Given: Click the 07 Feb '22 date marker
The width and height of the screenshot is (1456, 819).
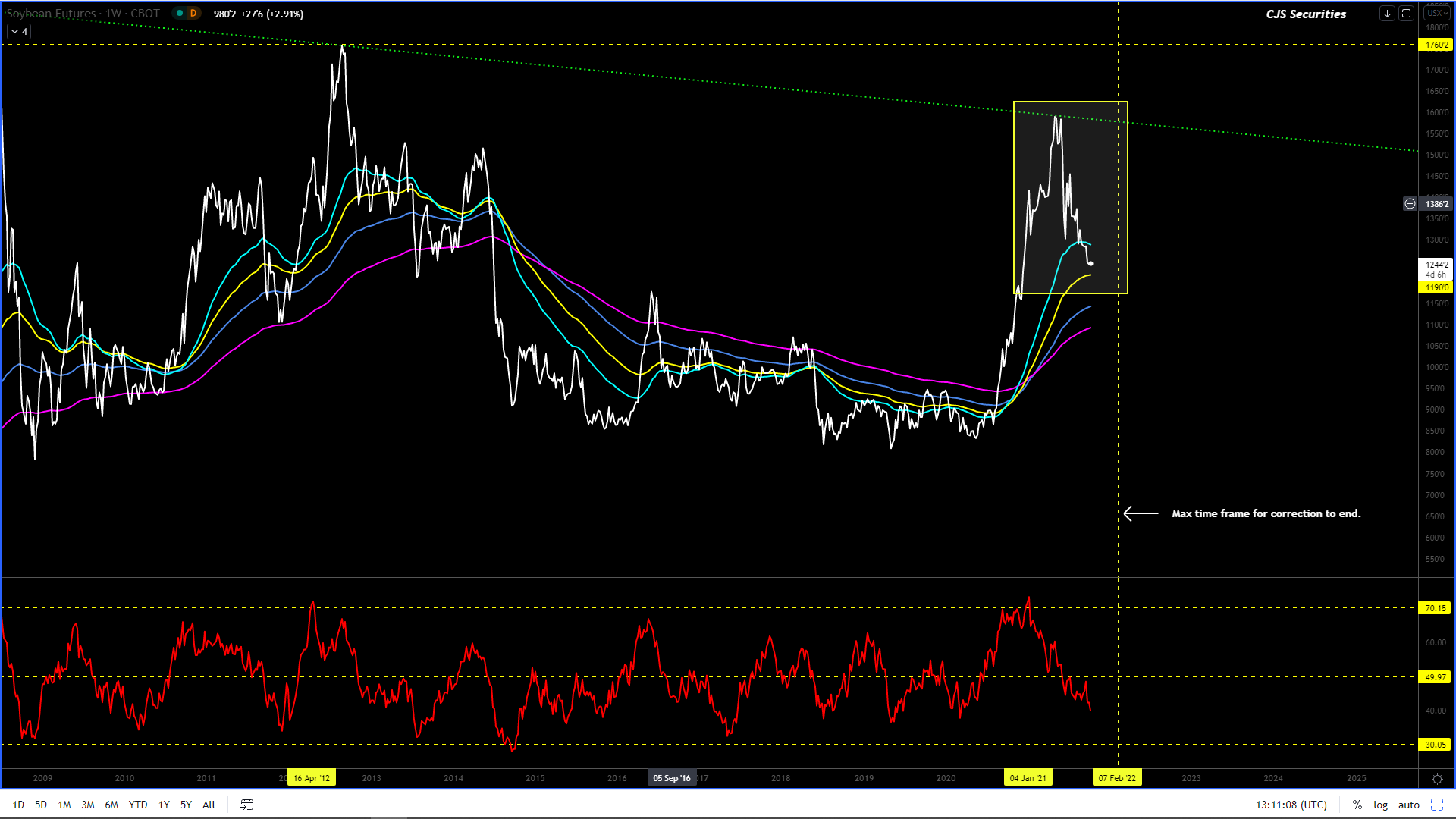Looking at the screenshot, I should point(1117,778).
